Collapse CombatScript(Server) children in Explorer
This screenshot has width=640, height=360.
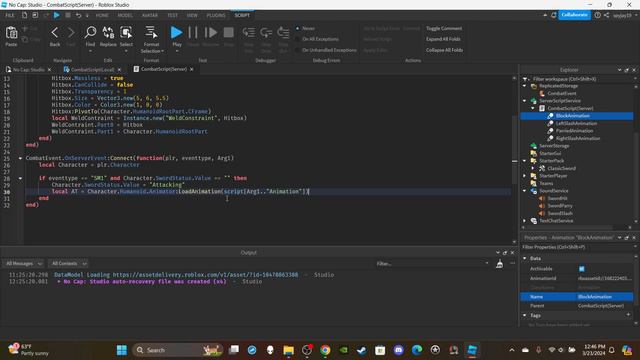pyautogui.click(x=533, y=109)
